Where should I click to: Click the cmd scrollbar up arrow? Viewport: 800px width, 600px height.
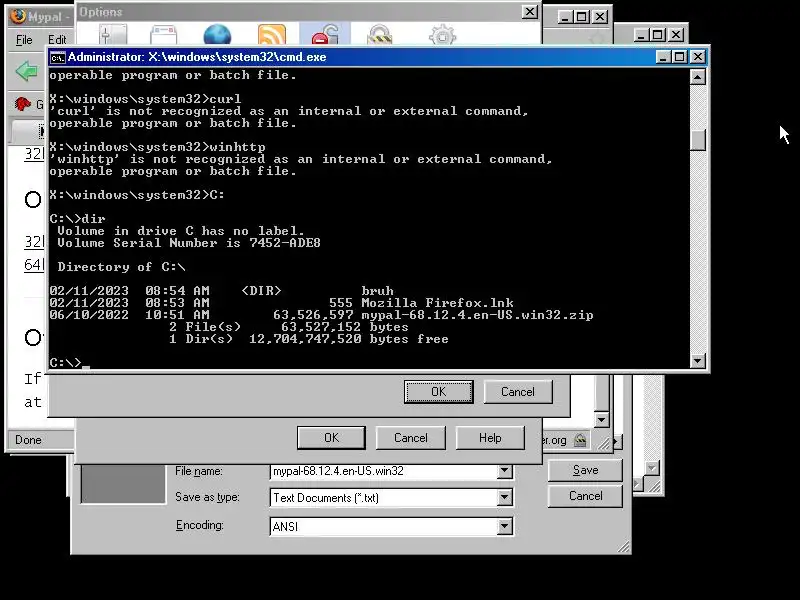pos(698,77)
